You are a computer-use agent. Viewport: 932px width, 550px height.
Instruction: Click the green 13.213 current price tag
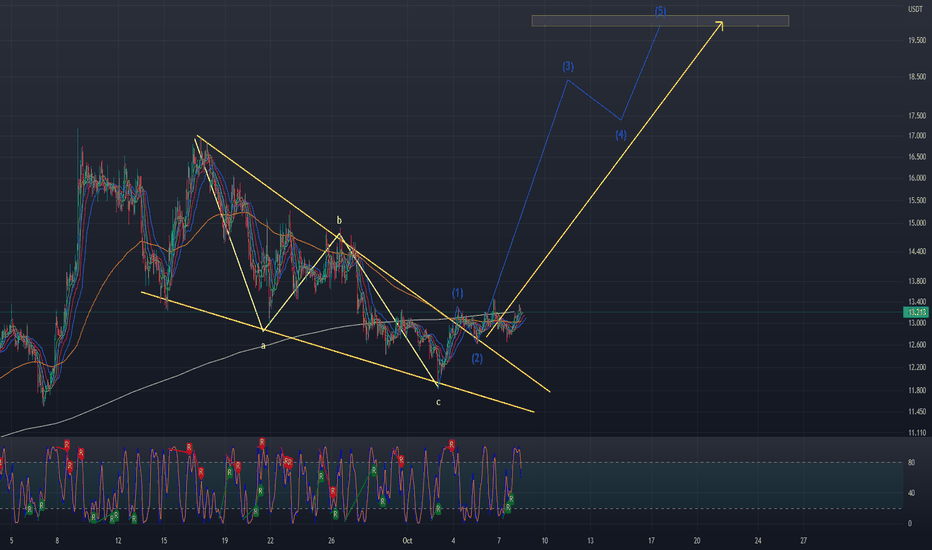(x=915, y=312)
